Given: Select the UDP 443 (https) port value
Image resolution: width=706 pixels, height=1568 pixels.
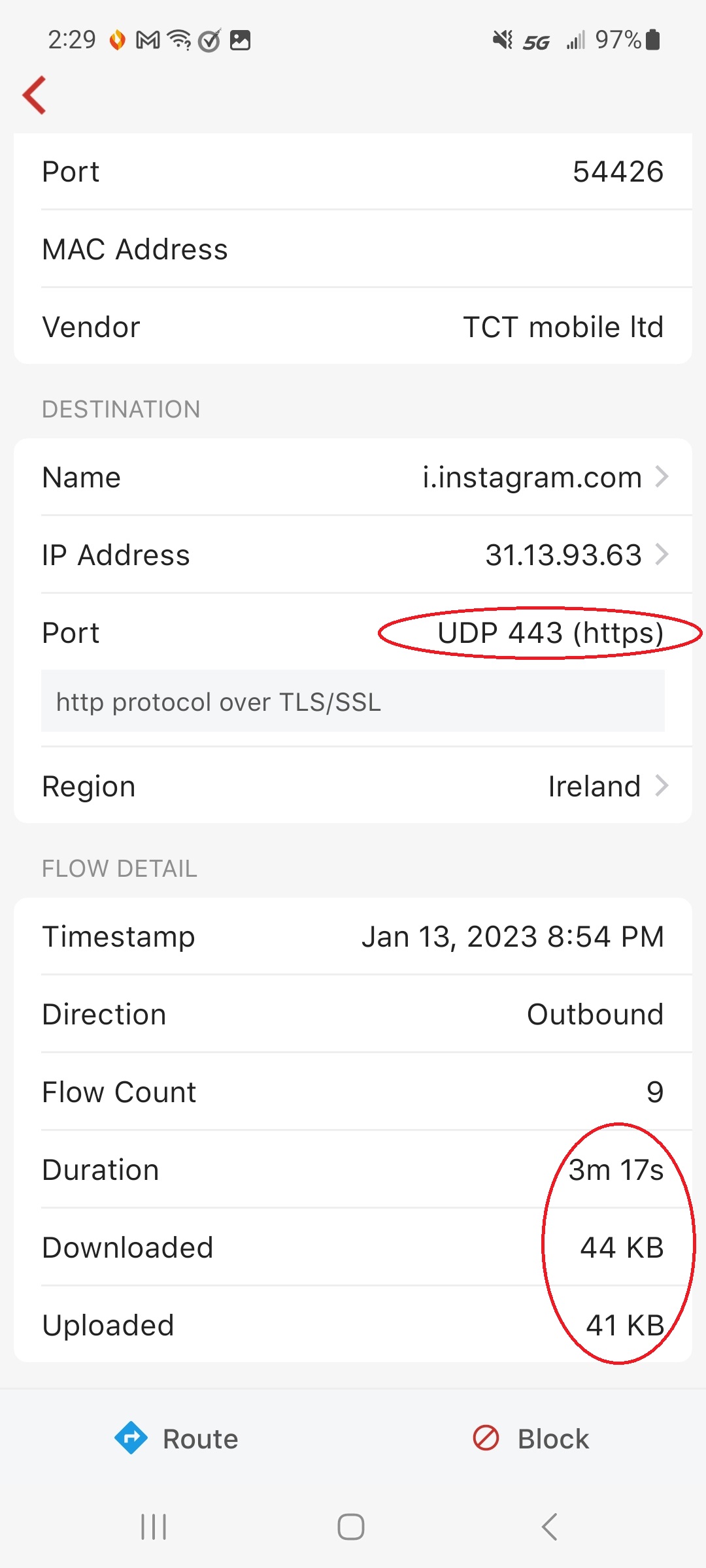Looking at the screenshot, I should click(x=550, y=632).
